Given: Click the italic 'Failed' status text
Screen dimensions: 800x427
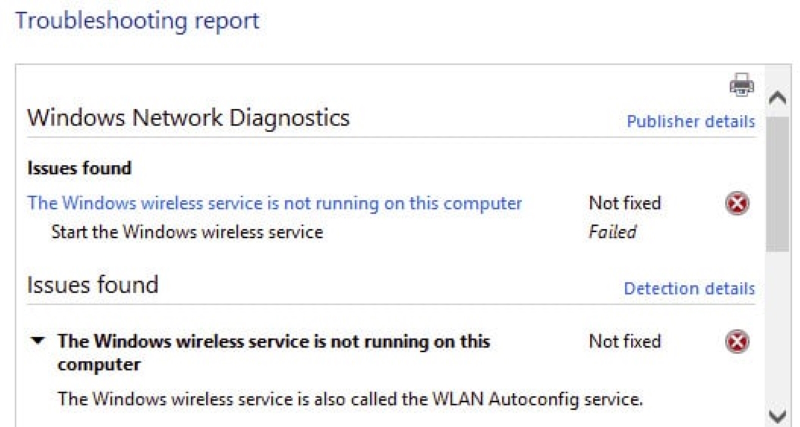Looking at the screenshot, I should coord(612,232).
